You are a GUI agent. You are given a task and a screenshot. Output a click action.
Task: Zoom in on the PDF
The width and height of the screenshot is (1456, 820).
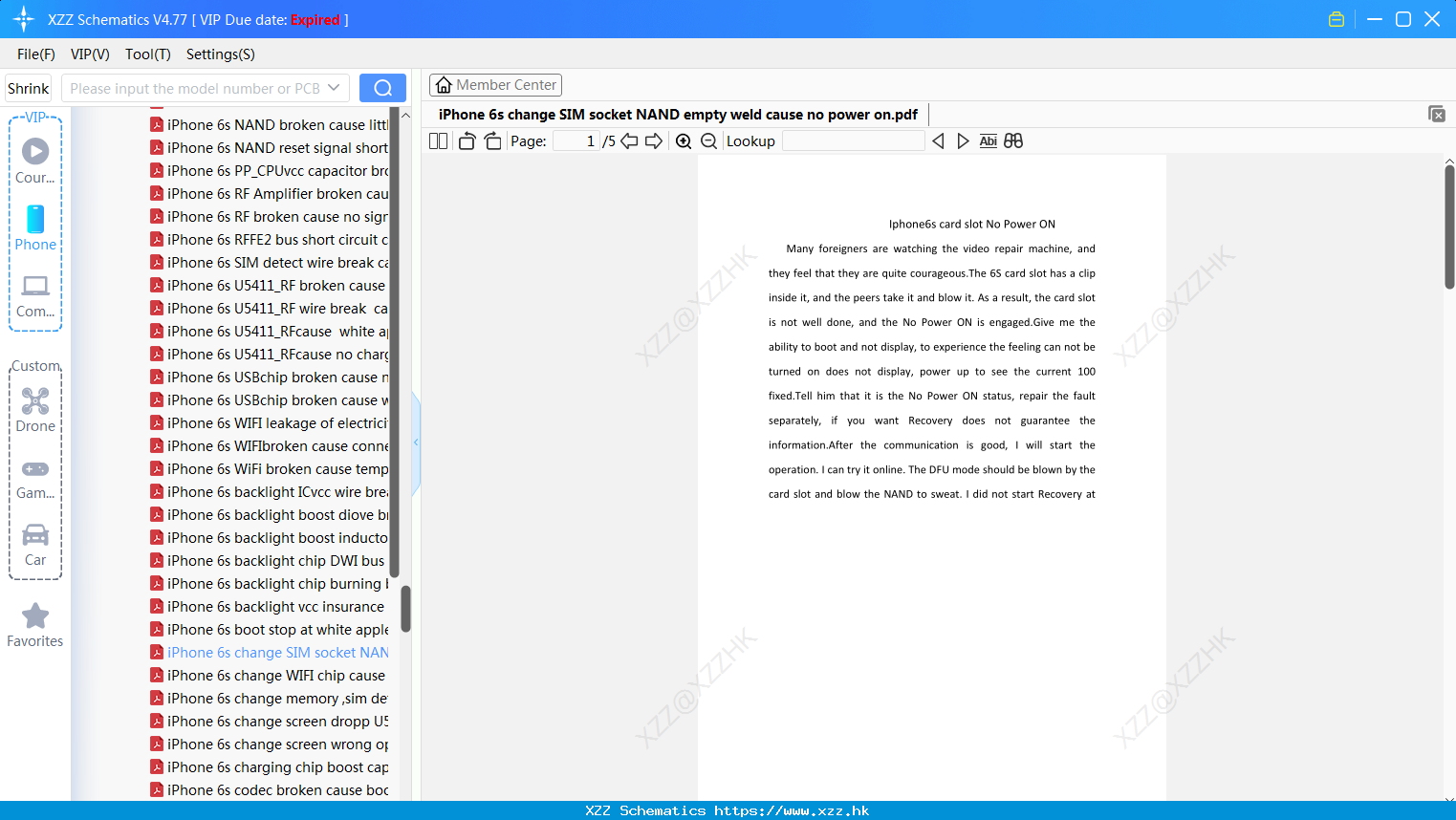(684, 141)
